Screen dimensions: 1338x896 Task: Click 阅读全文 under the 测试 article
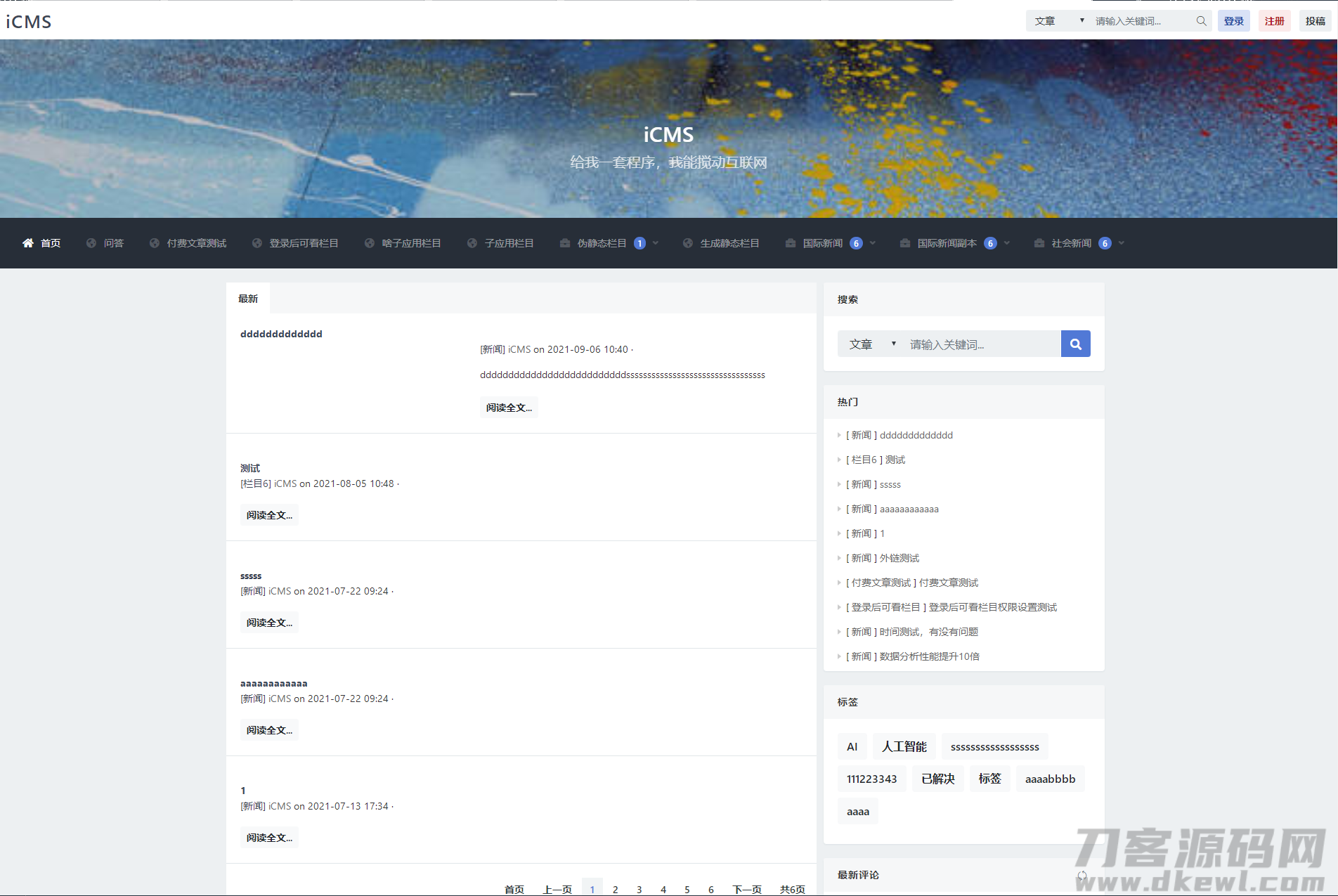click(x=269, y=514)
